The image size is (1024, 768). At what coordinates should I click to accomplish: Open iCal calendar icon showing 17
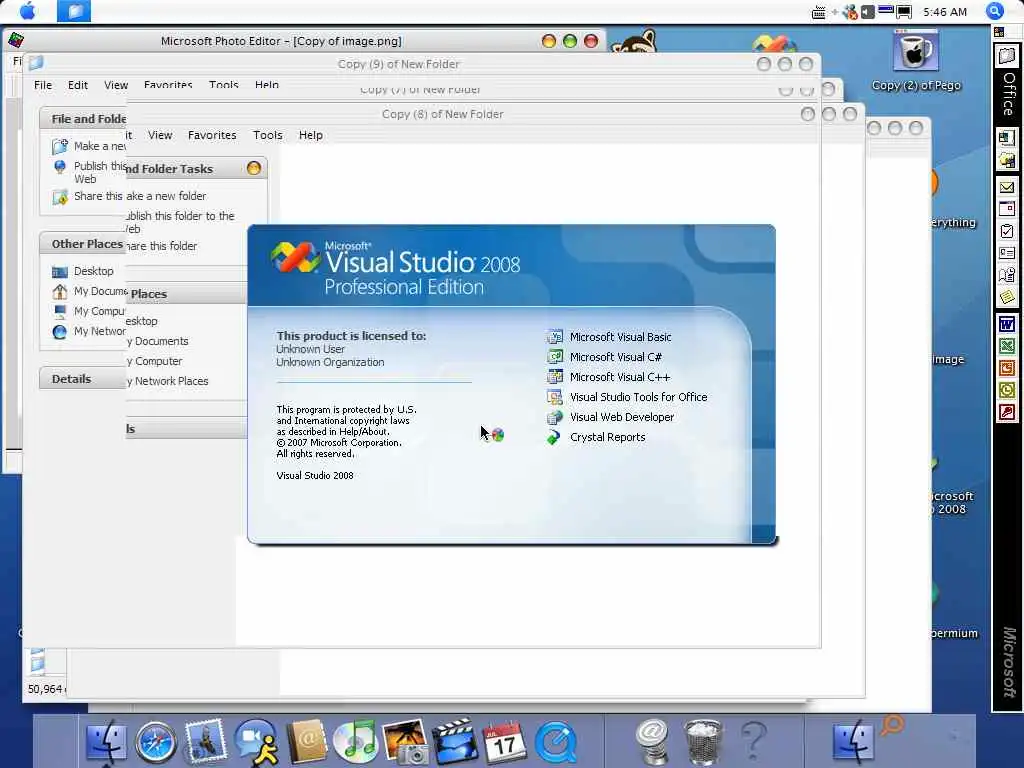point(504,742)
